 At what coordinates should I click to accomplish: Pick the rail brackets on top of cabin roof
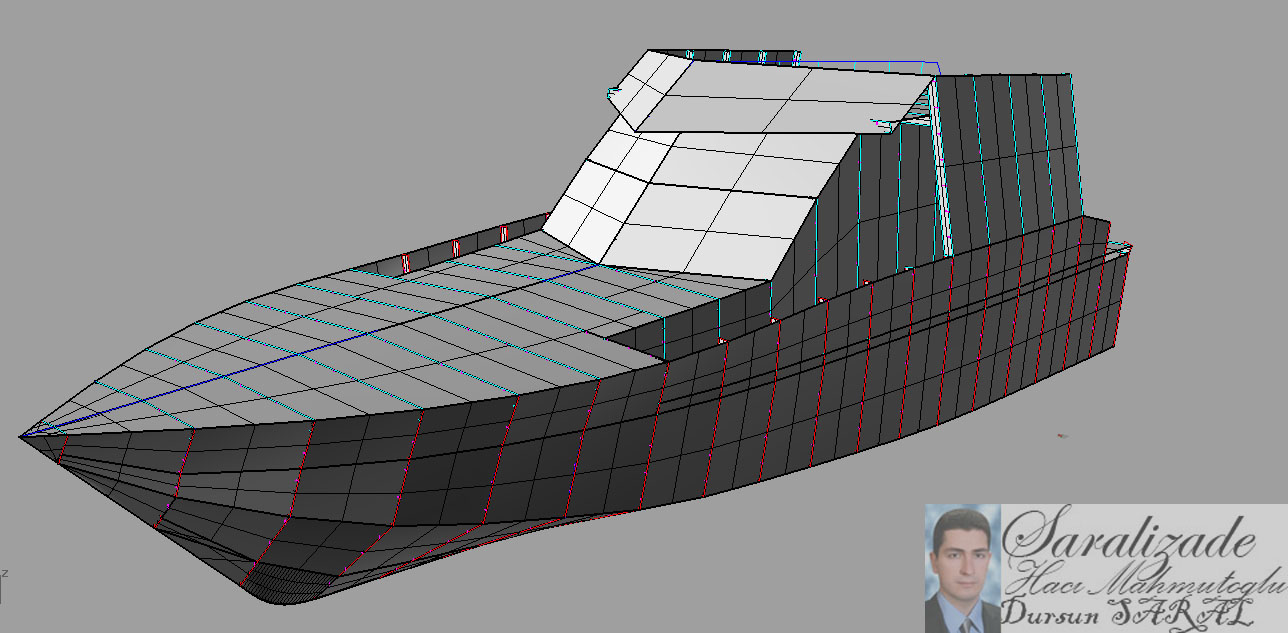745,56
